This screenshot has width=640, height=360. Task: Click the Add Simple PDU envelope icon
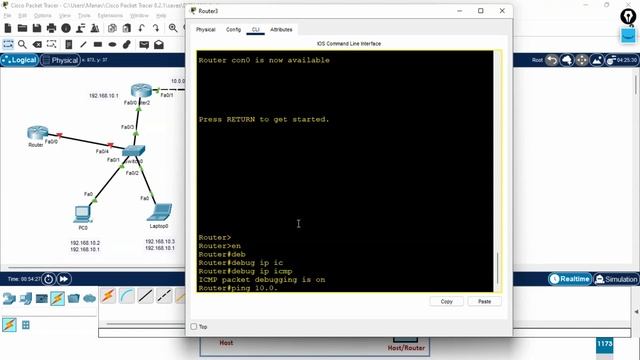144,44
